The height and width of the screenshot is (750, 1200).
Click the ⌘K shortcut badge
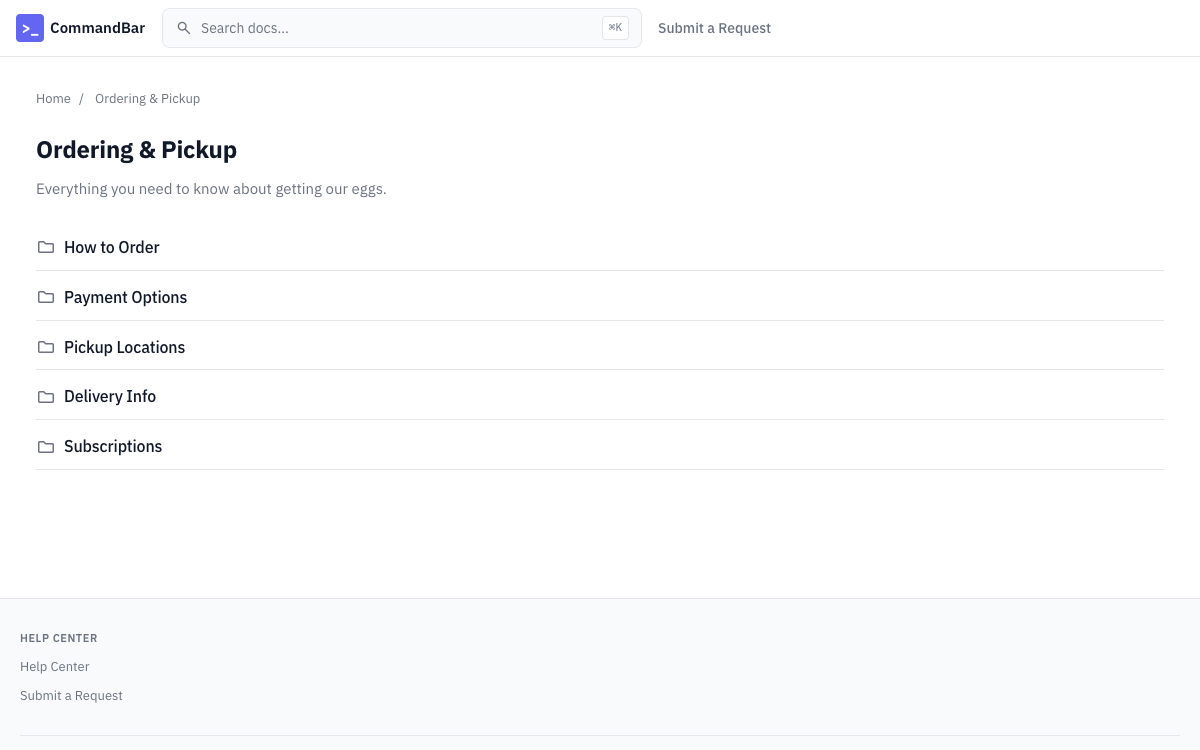coord(615,28)
